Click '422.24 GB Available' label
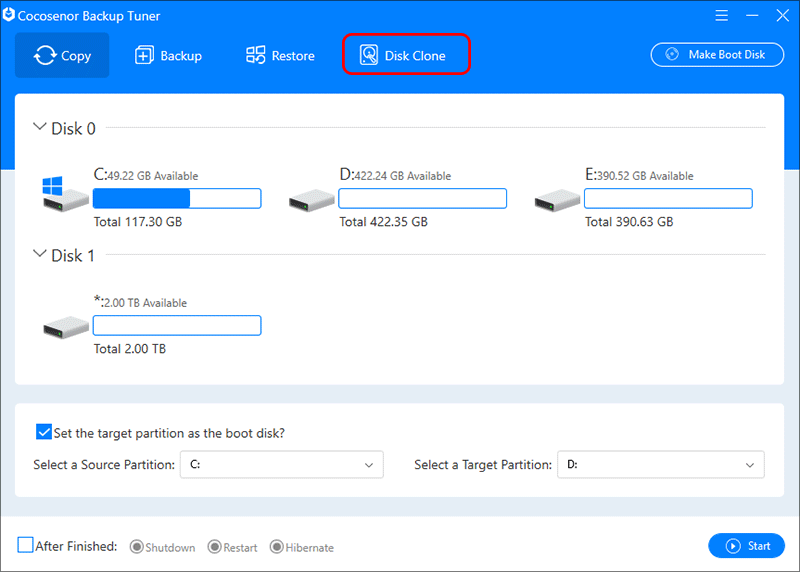Viewport: 800px width, 572px height. point(403,176)
